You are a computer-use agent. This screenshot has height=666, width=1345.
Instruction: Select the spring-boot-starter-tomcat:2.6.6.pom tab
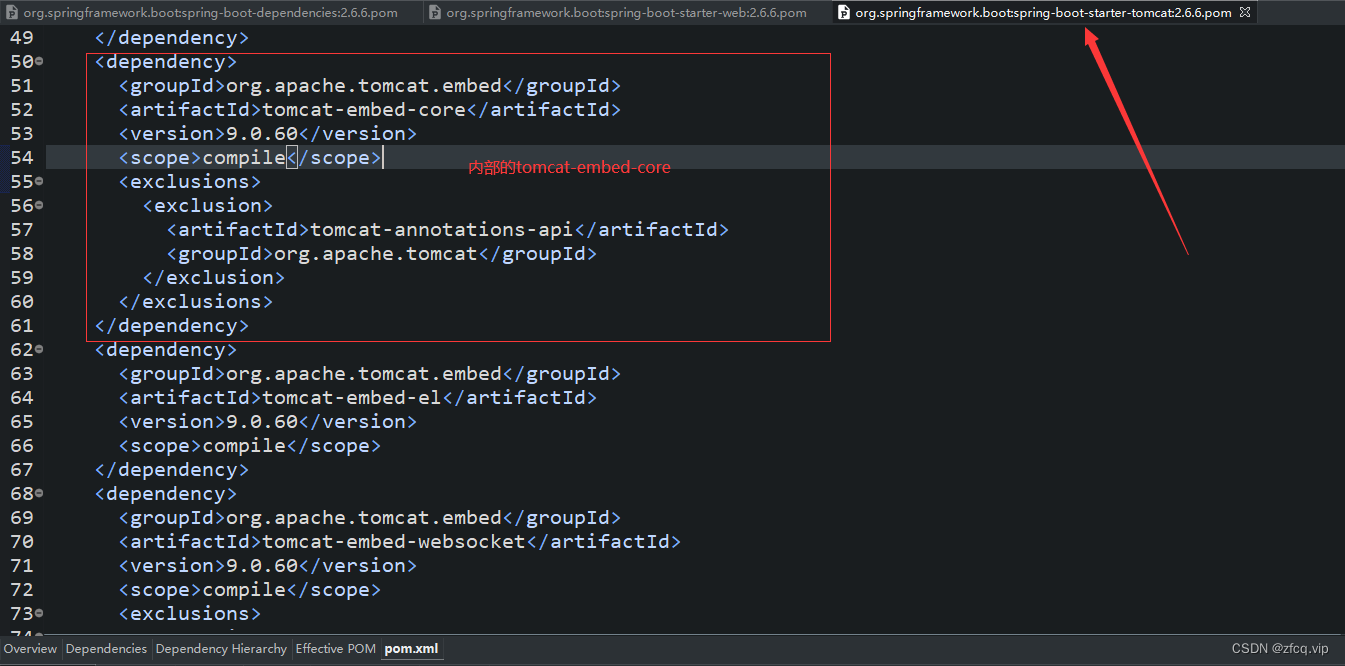tap(1043, 12)
